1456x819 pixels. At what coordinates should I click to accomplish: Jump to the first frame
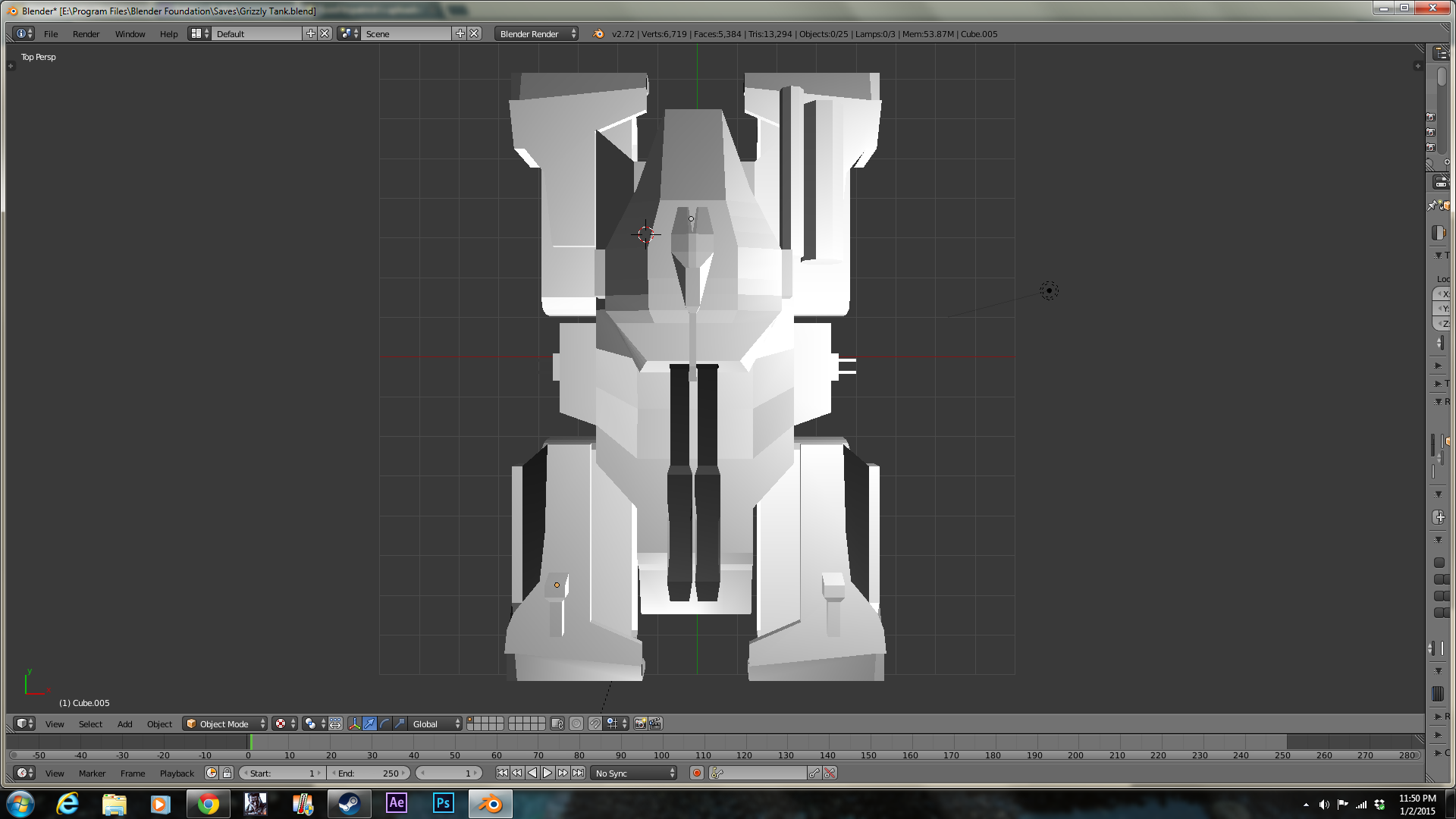(502, 773)
